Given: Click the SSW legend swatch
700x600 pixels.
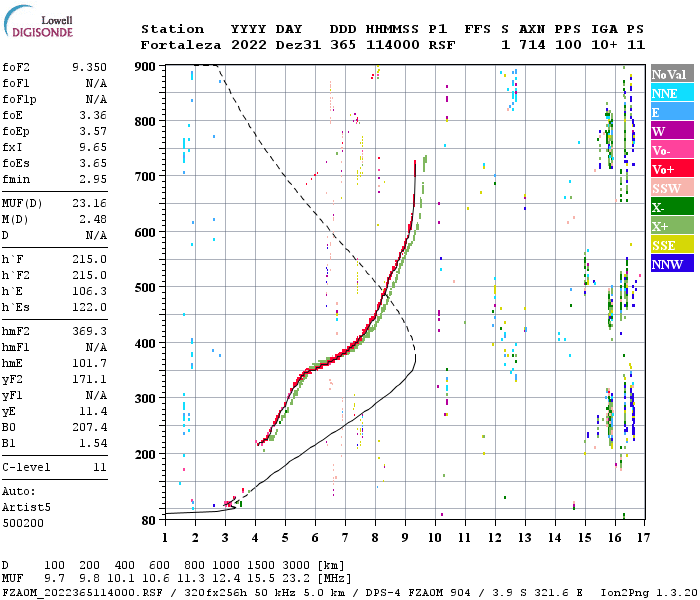Looking at the screenshot, I should (x=672, y=188).
